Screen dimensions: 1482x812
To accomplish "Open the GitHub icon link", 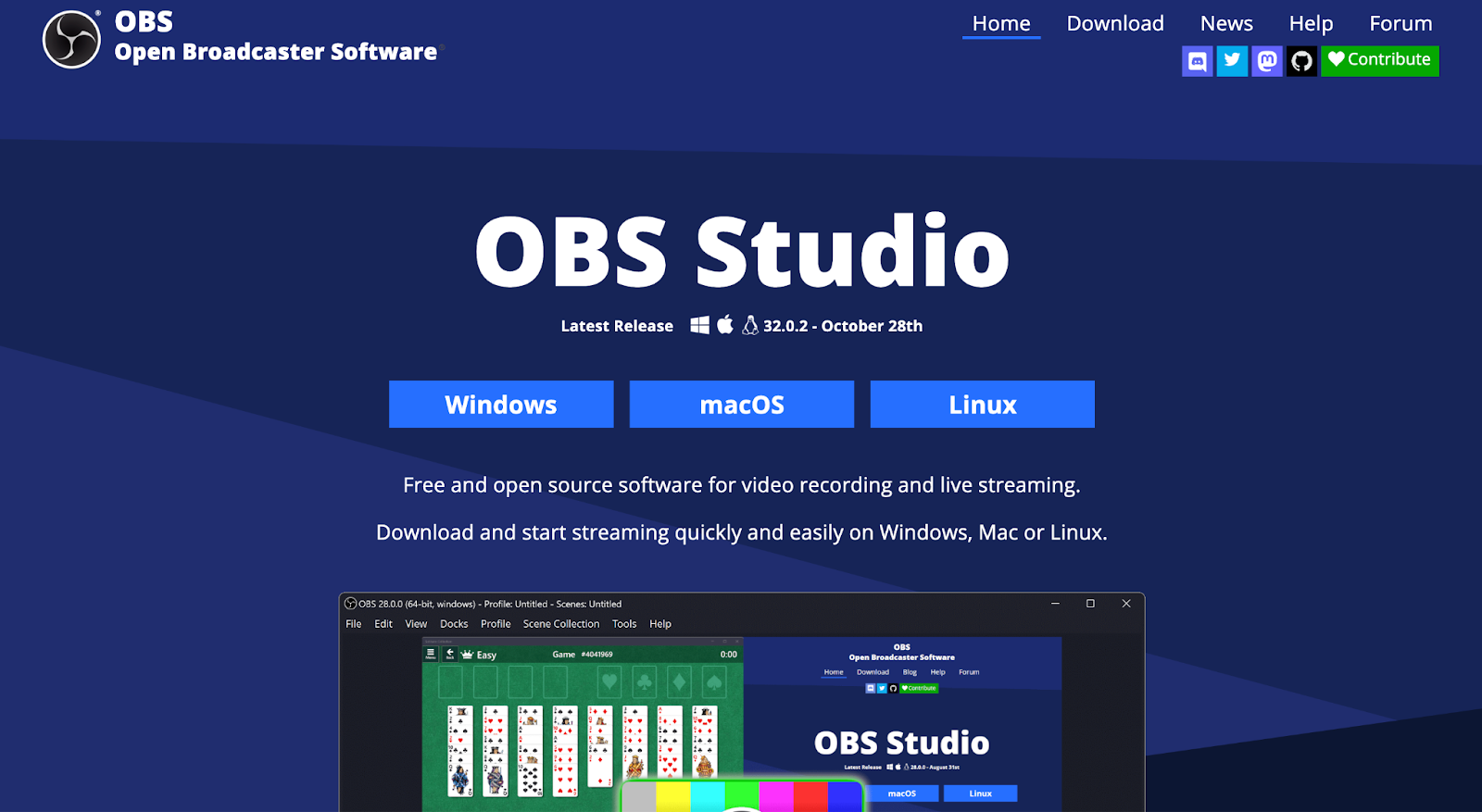I will tap(1301, 61).
